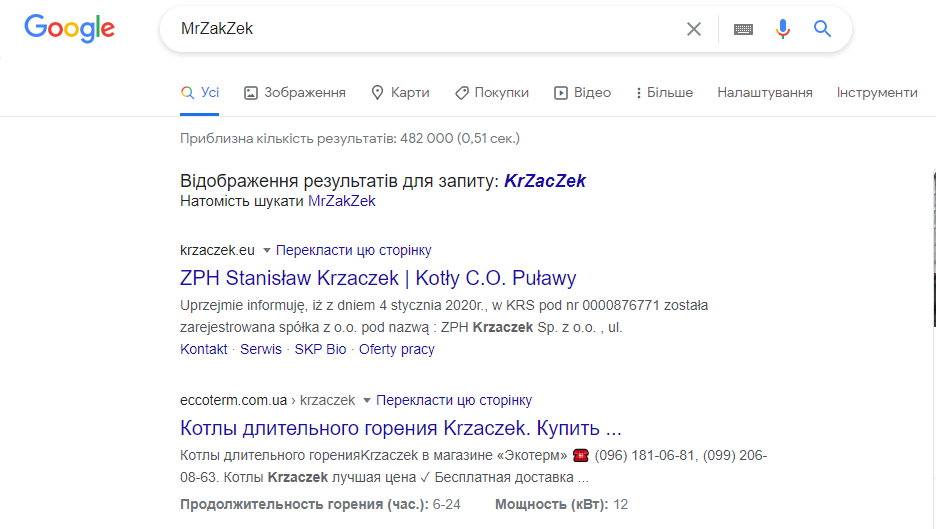Open Інструменти search tools

877,93
